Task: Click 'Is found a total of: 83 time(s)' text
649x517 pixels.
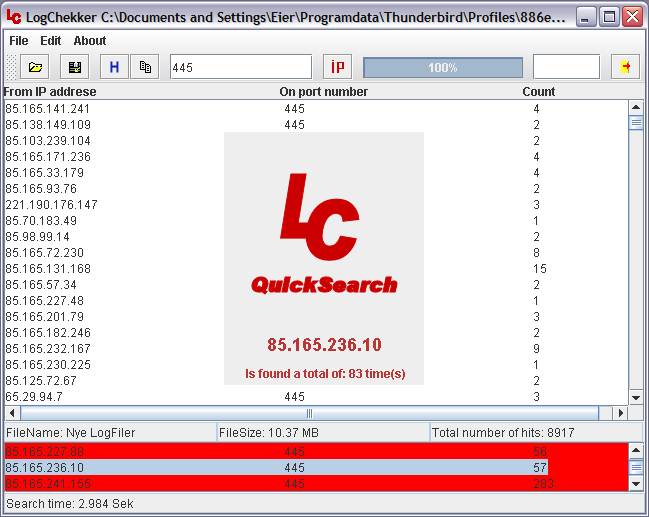Action: click(x=325, y=374)
